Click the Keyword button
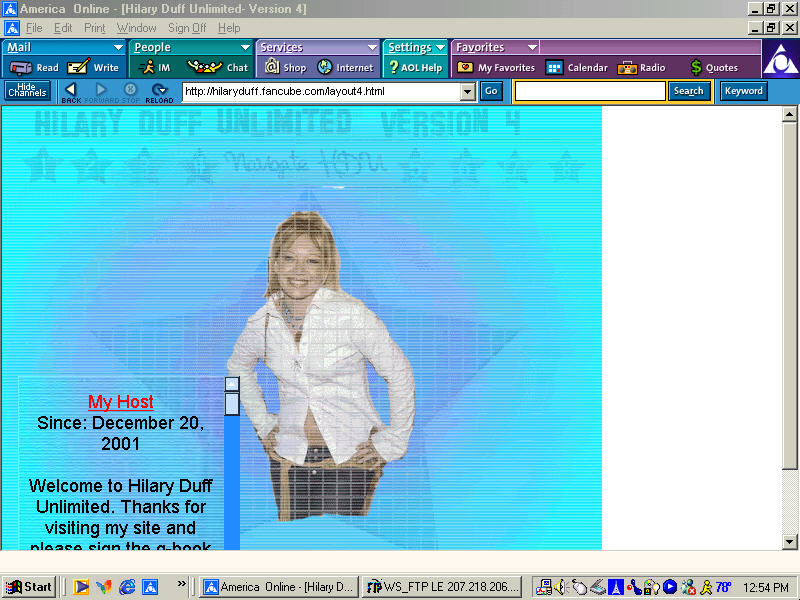Image resolution: width=800 pixels, height=600 pixels. 743,91
